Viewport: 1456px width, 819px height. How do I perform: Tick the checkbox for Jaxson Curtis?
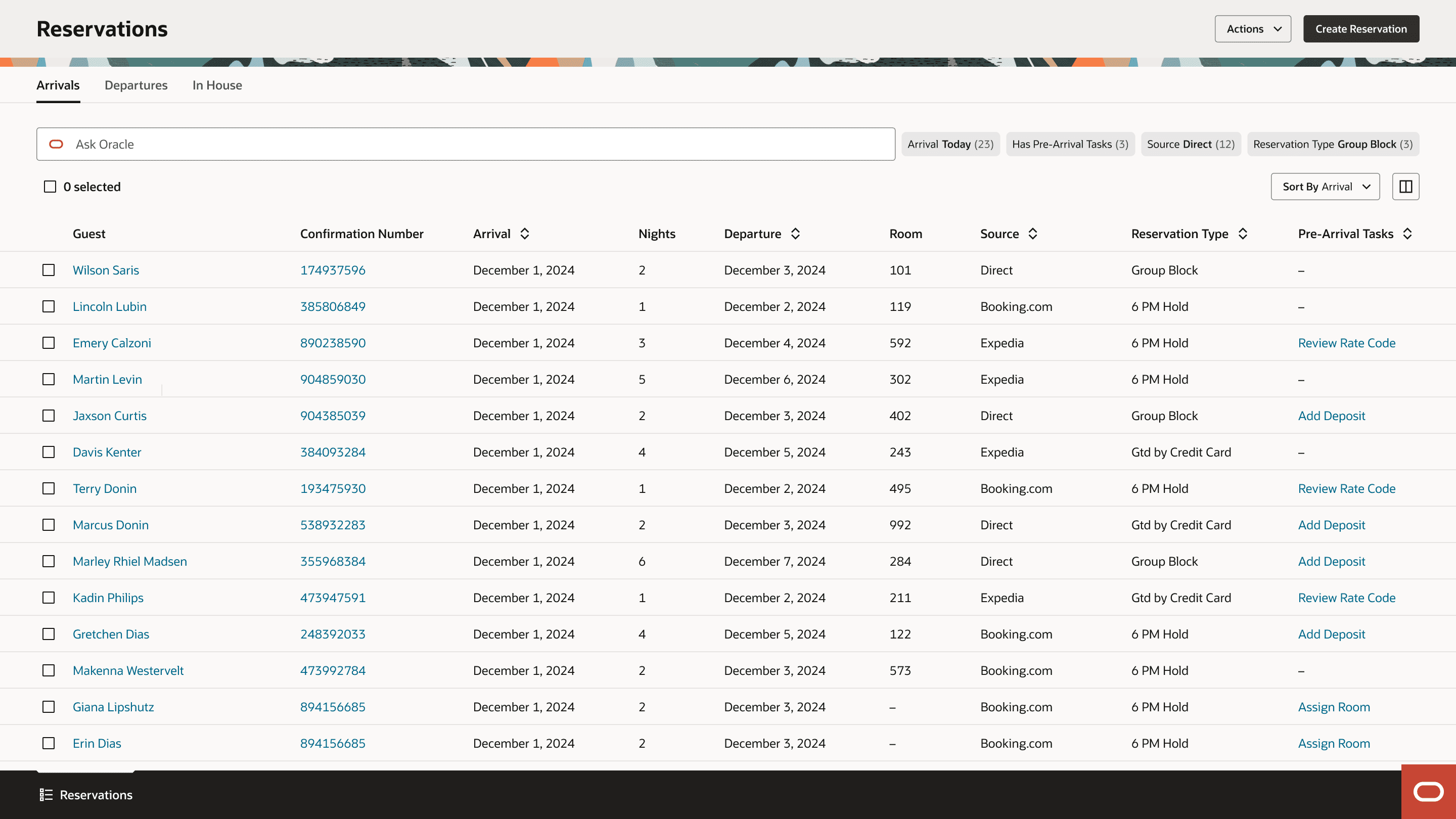pyautogui.click(x=49, y=416)
